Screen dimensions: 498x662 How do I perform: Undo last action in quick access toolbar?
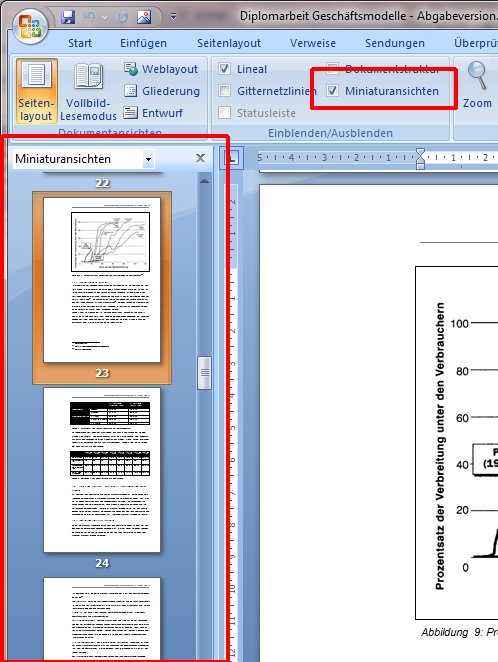[89, 17]
